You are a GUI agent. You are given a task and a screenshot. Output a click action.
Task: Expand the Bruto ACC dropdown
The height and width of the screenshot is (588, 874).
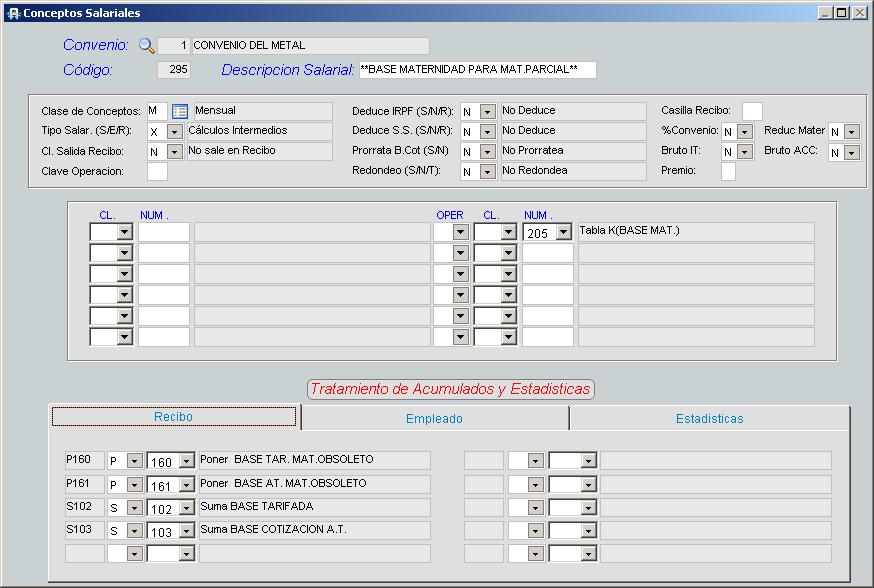click(852, 153)
